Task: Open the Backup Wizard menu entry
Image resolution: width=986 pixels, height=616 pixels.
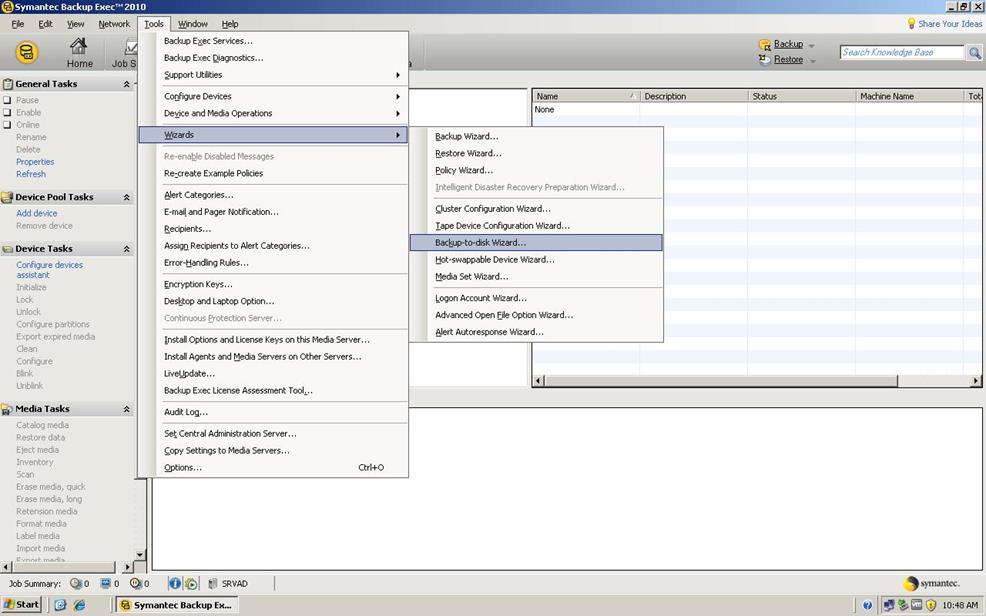Action: pos(536,136)
